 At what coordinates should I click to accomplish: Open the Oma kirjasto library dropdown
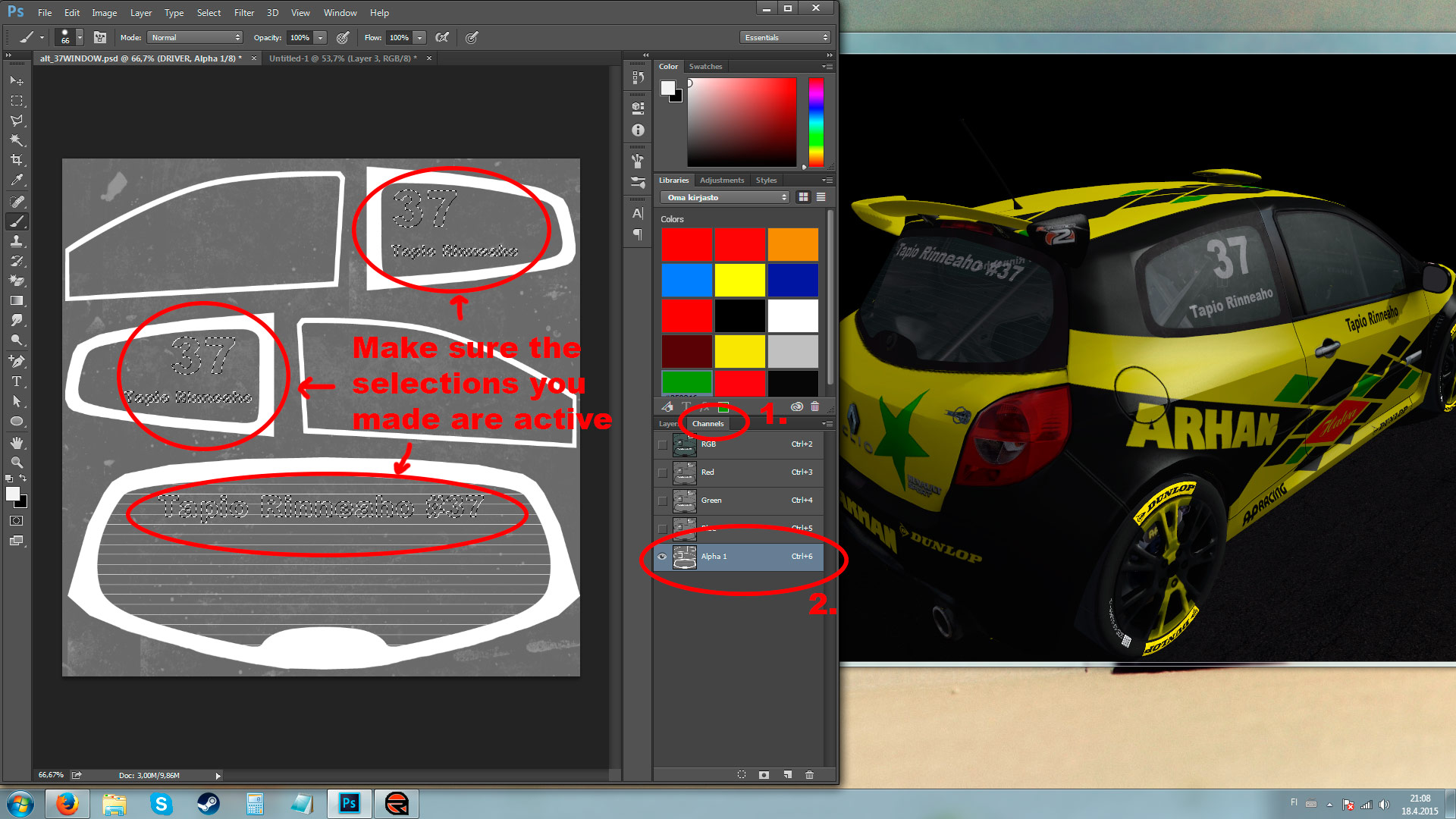pyautogui.click(x=725, y=197)
